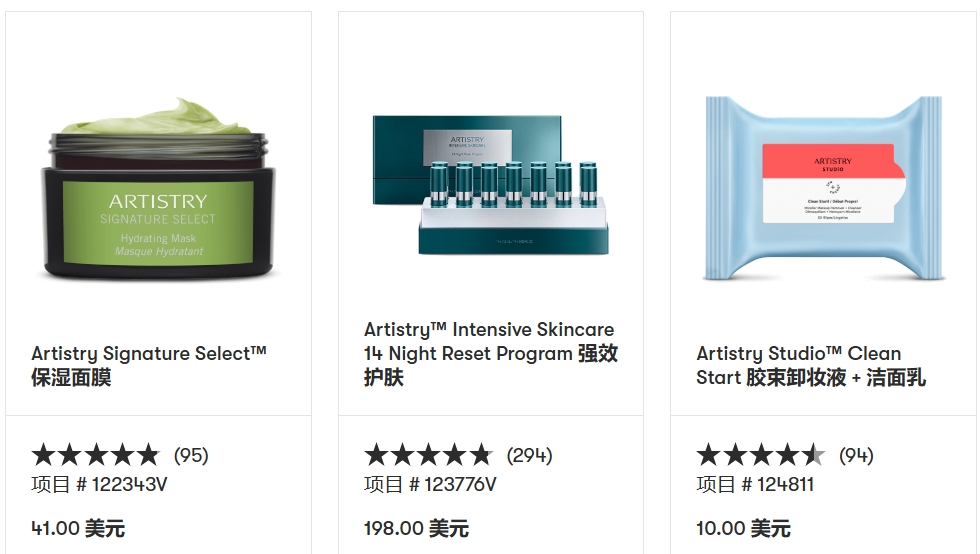Open Artistry Intensive Skincare 14 Night title
The height and width of the screenshot is (554, 980).
(489, 353)
